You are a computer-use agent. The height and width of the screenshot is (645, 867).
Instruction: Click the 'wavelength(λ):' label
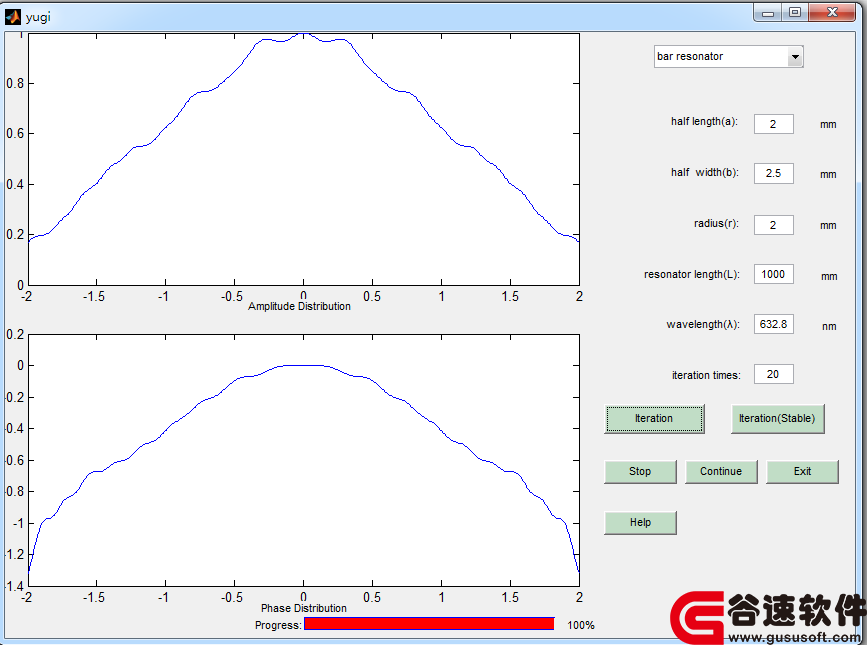702,324
